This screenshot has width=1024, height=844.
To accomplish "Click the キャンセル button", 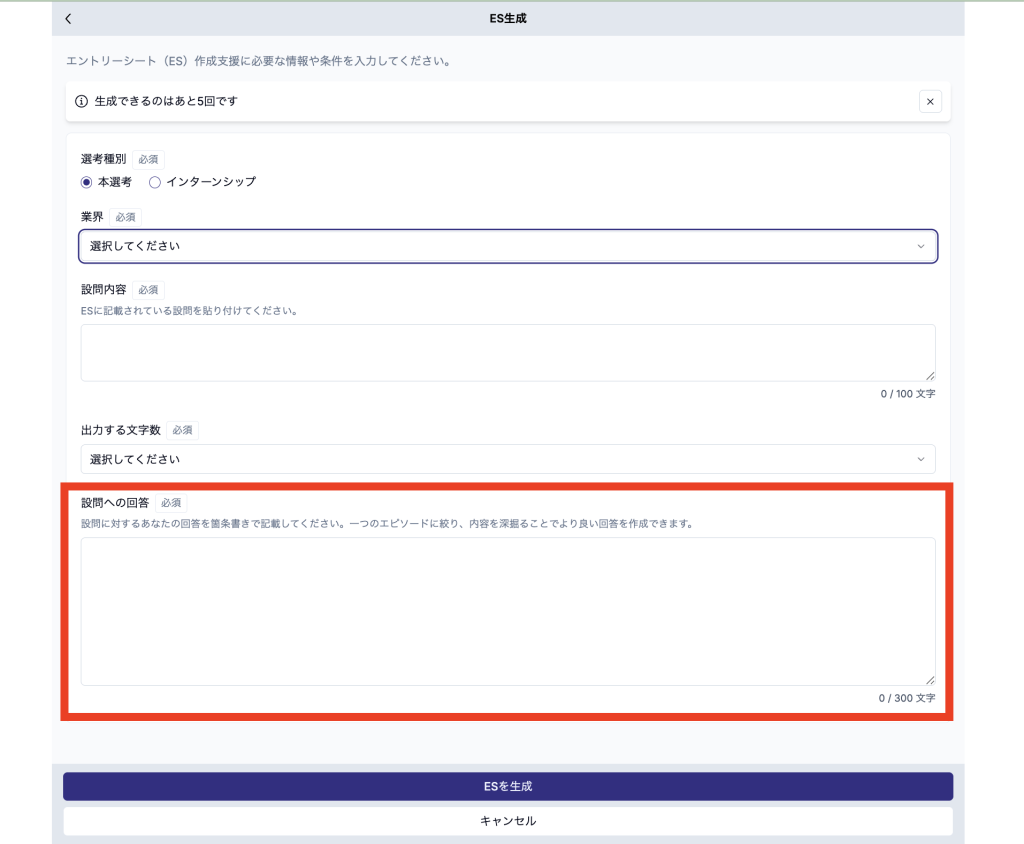I will [508, 821].
